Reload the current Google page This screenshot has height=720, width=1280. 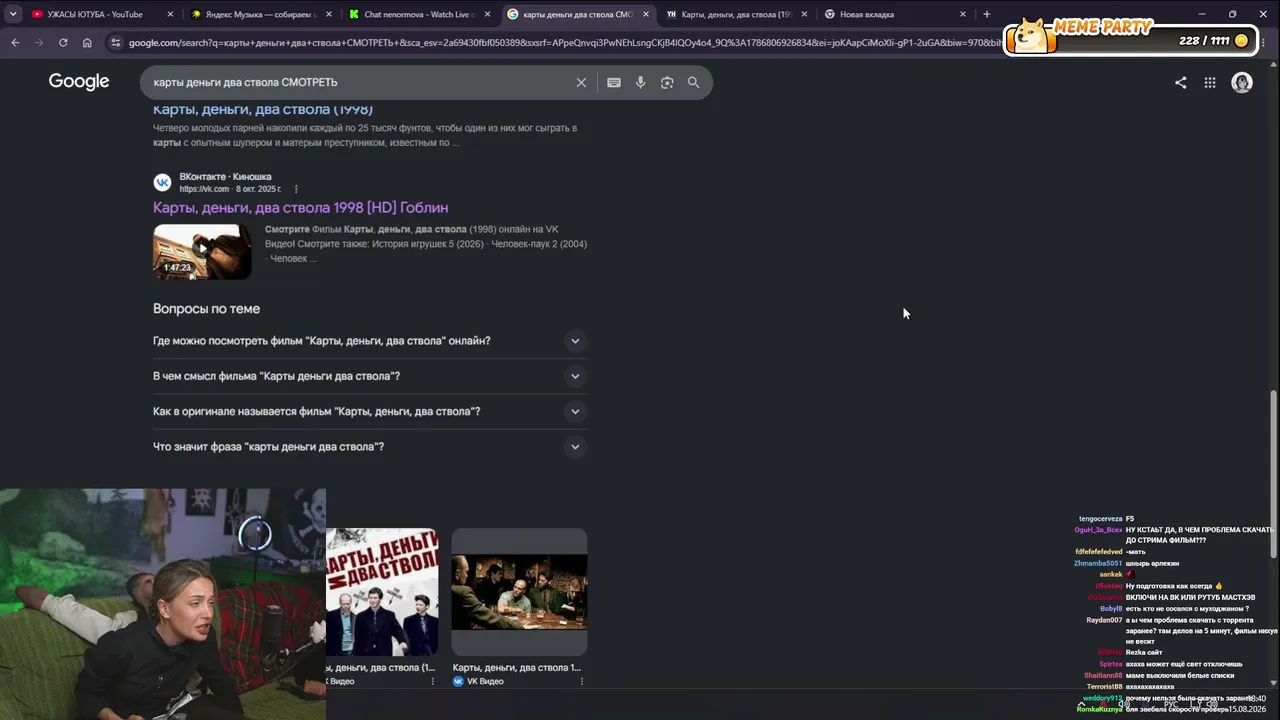point(63,43)
